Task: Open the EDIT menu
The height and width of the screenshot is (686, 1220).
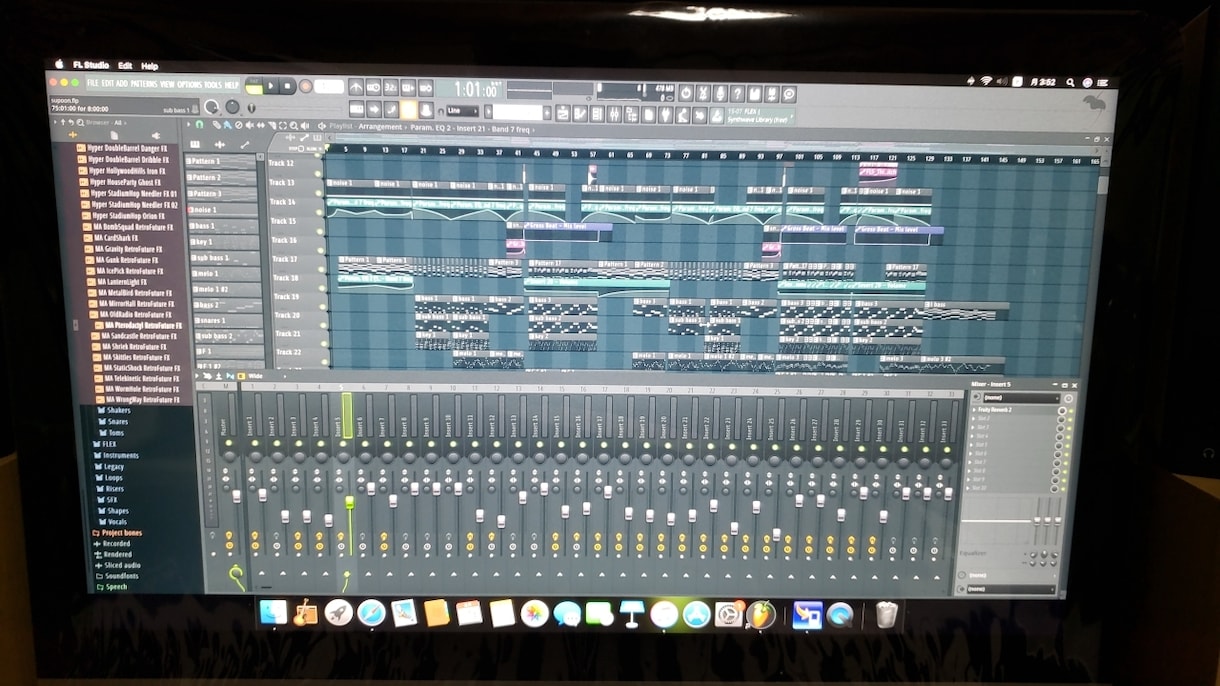Action: coord(107,84)
